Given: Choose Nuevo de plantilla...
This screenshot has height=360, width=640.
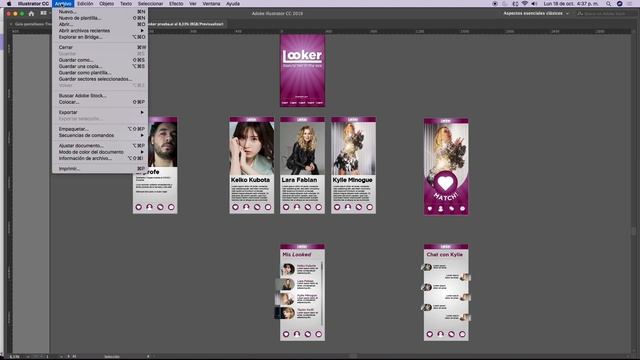Looking at the screenshot, I should 100,18.
